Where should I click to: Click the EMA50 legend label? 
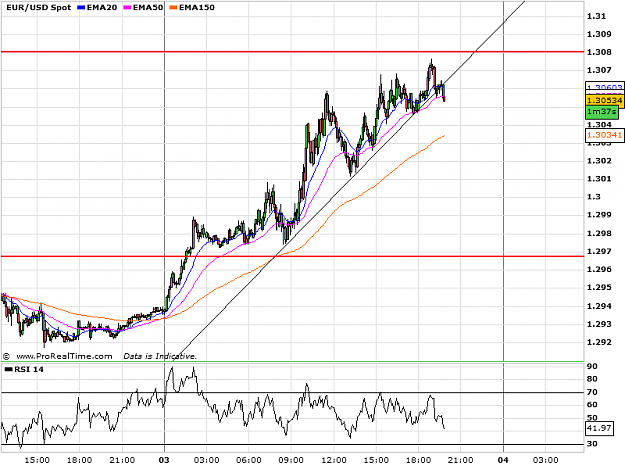pos(148,7)
